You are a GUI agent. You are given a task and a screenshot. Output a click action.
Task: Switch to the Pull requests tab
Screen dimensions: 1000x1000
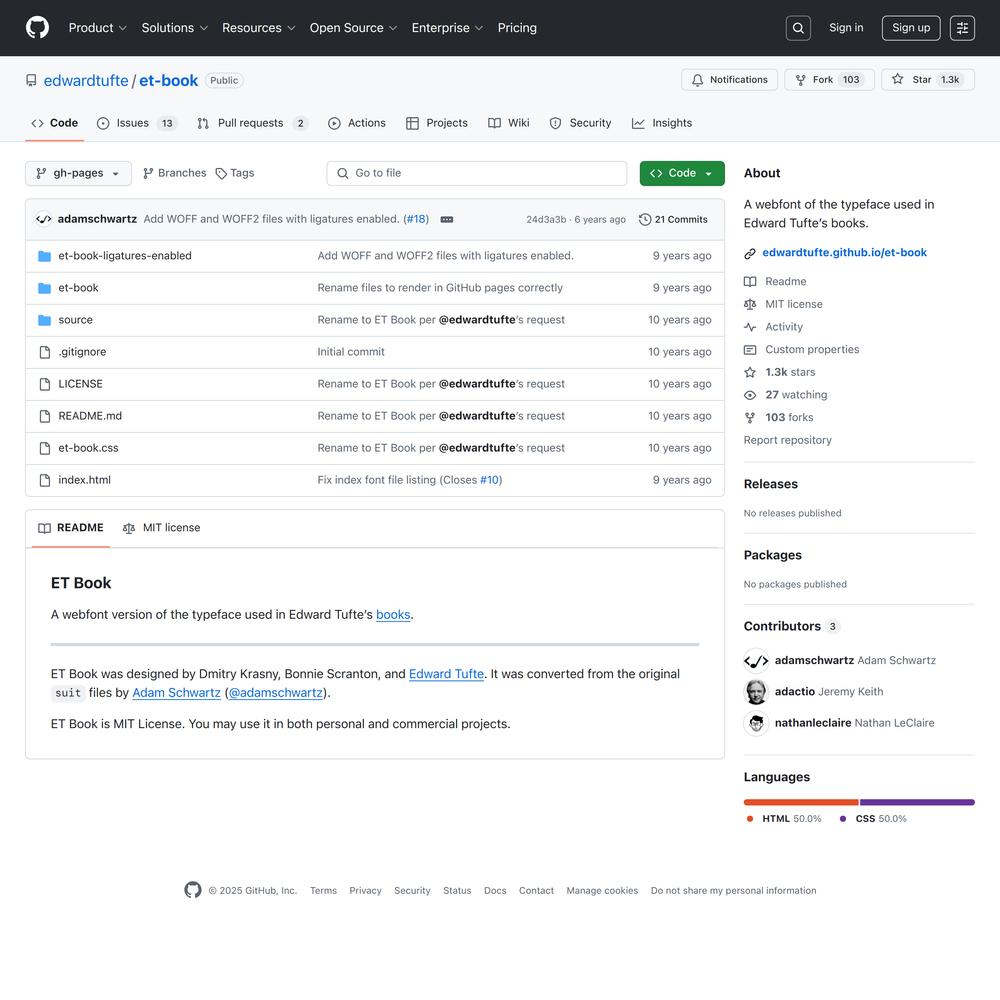pyautogui.click(x=253, y=123)
